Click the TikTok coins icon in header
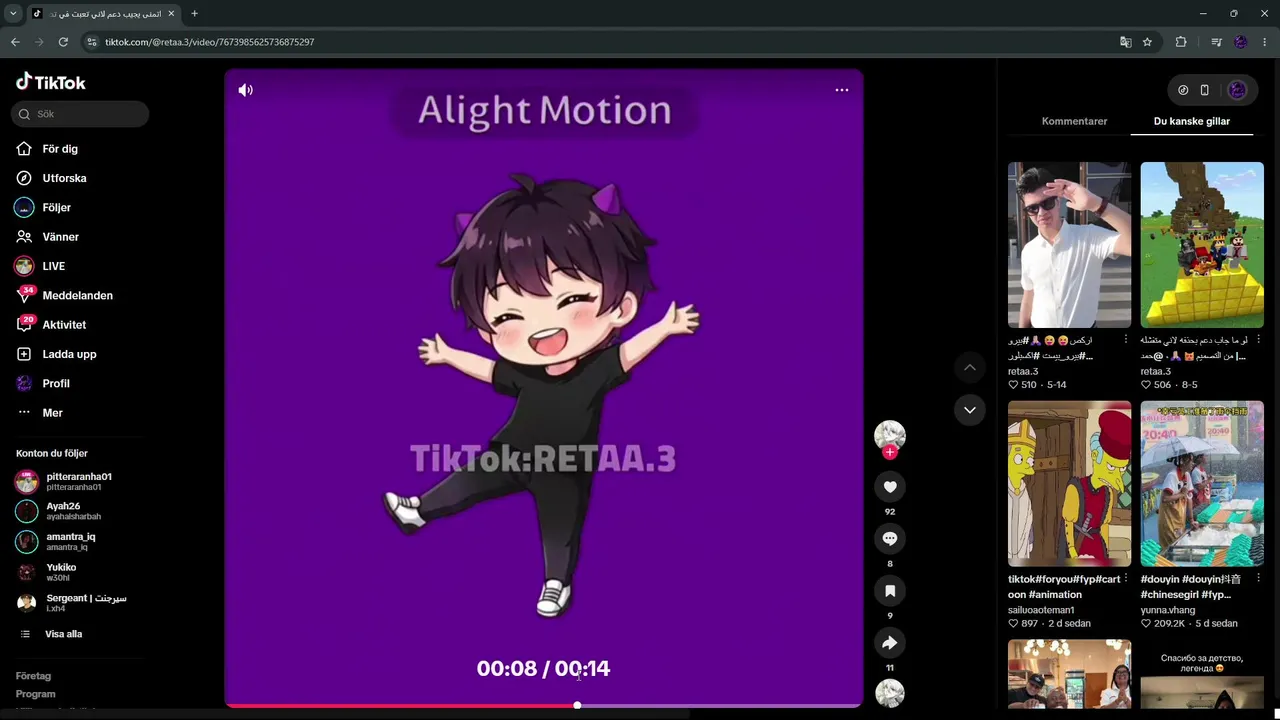1280x720 pixels. tap(1183, 90)
